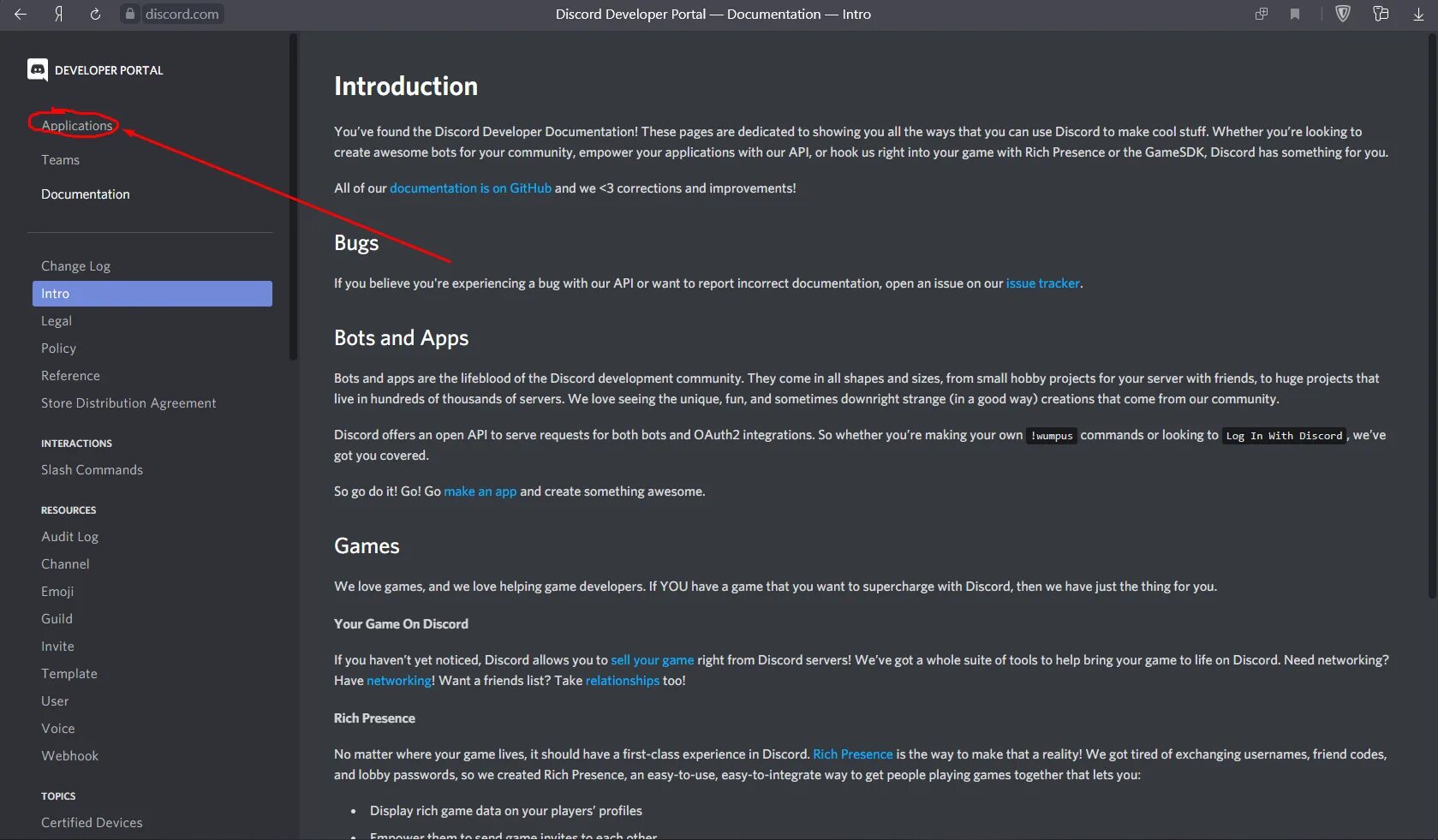Click the sidebar navigation scrollbar
Image resolution: width=1438 pixels, height=840 pixels.
coord(293,197)
